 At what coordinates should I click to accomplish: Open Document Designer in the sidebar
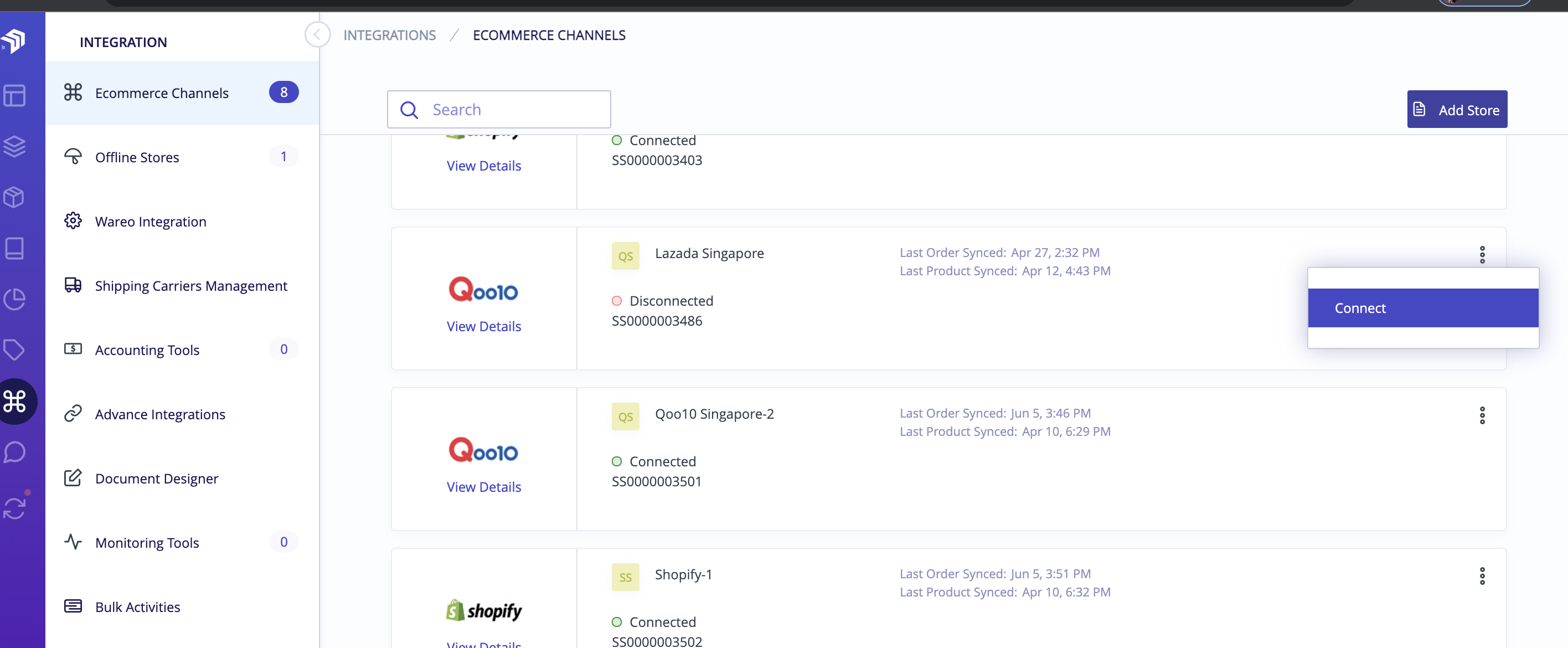click(x=182, y=478)
